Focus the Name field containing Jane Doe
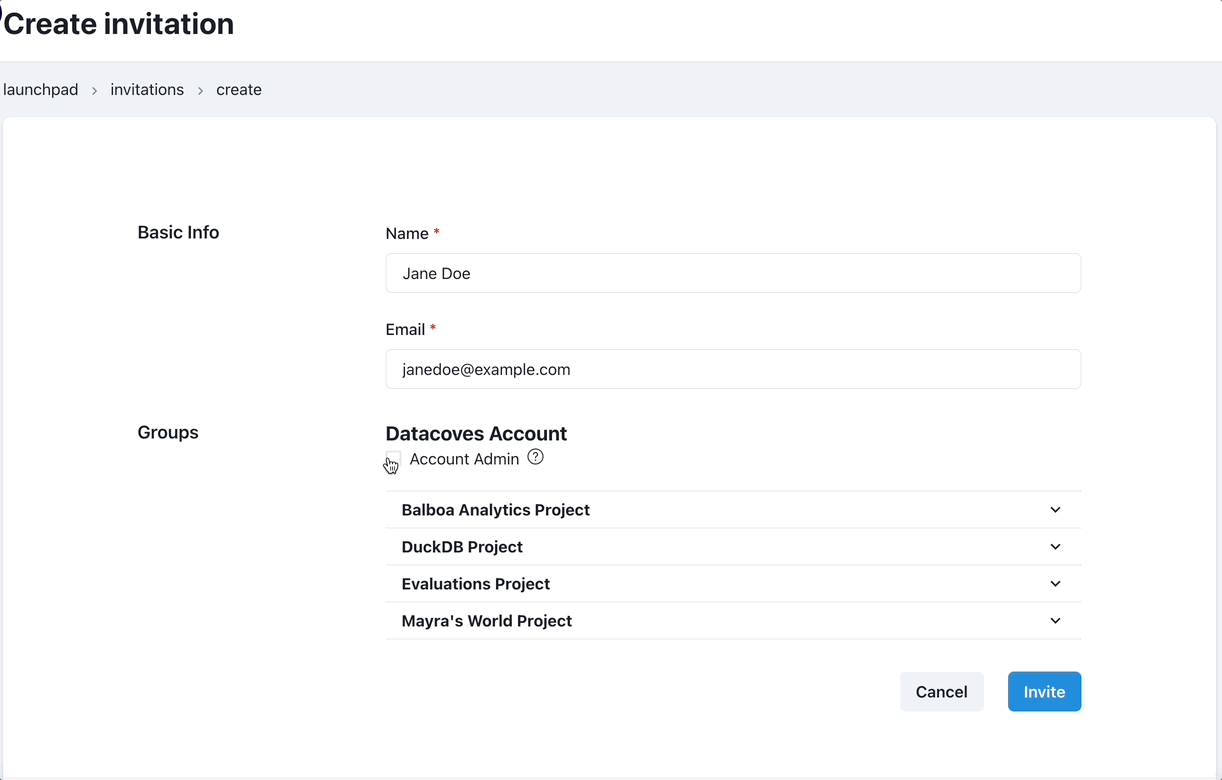 733,273
